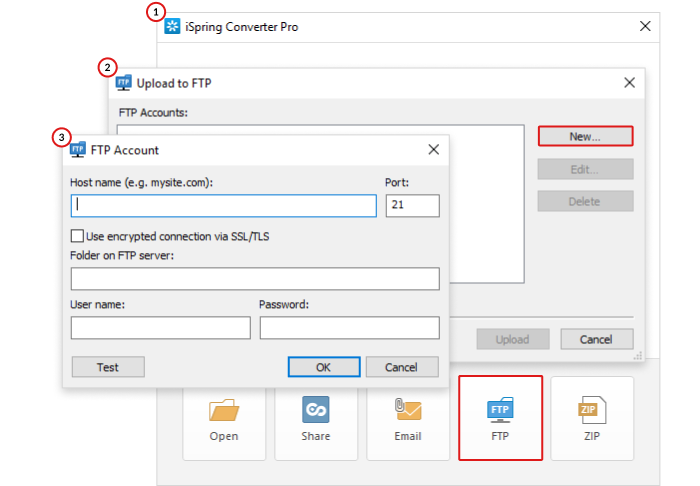Create a New FTP account
The image size is (700, 486).
click(585, 136)
